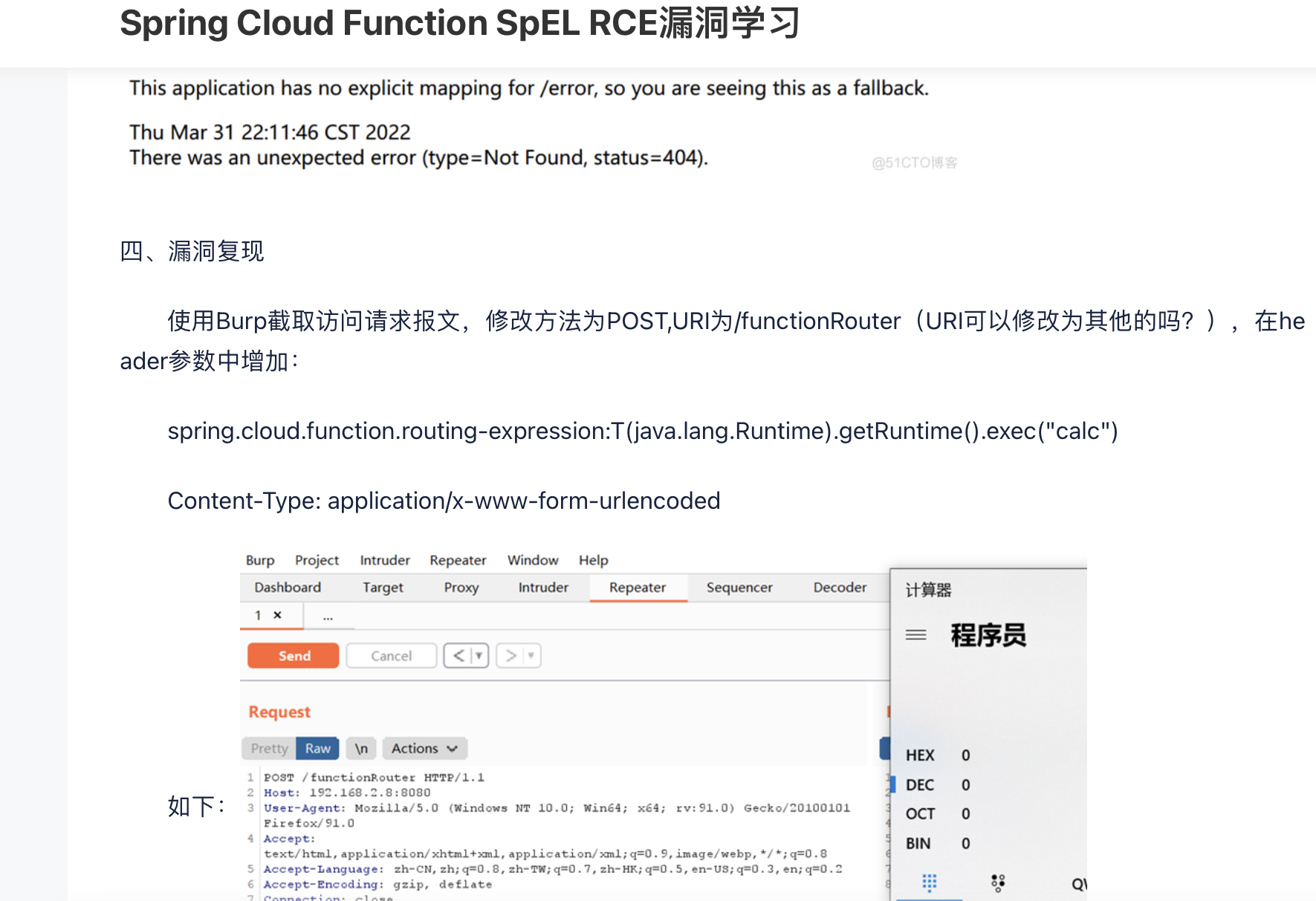Select the Repeater tool tab
1316x901 pixels.
pos(638,588)
